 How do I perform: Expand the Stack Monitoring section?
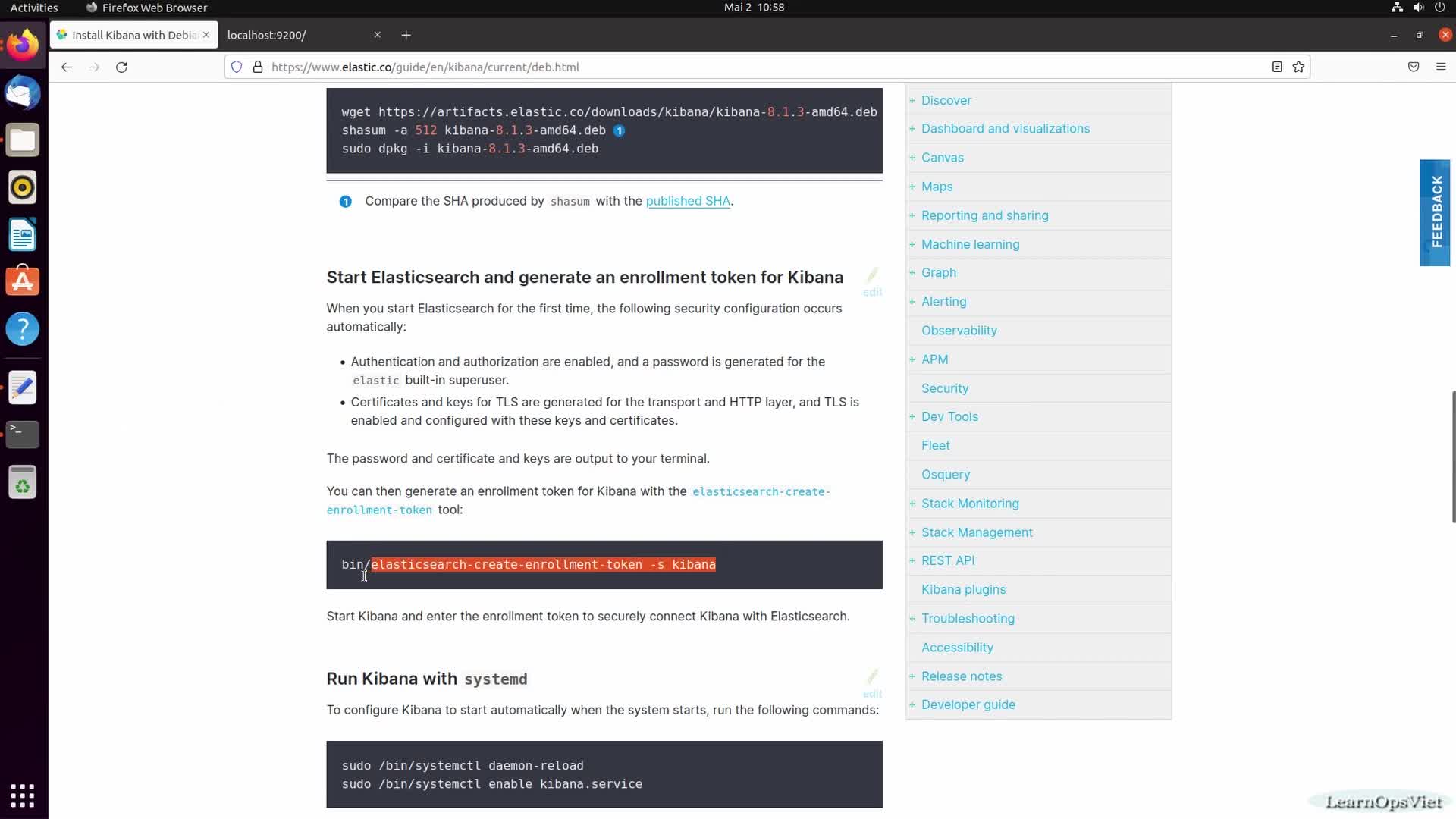pyautogui.click(x=912, y=504)
